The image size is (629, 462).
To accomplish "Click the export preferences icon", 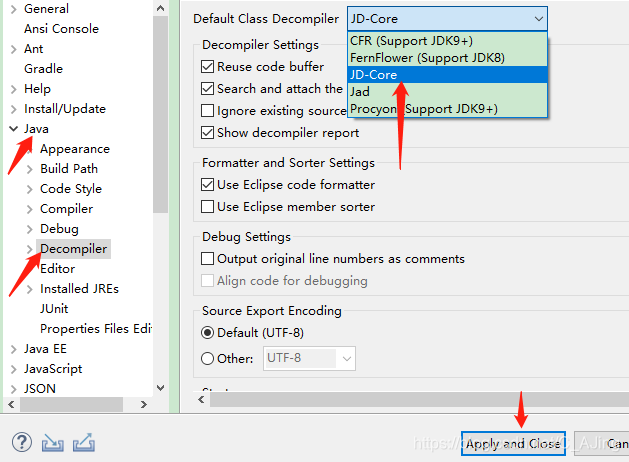I will pyautogui.click(x=84, y=443).
